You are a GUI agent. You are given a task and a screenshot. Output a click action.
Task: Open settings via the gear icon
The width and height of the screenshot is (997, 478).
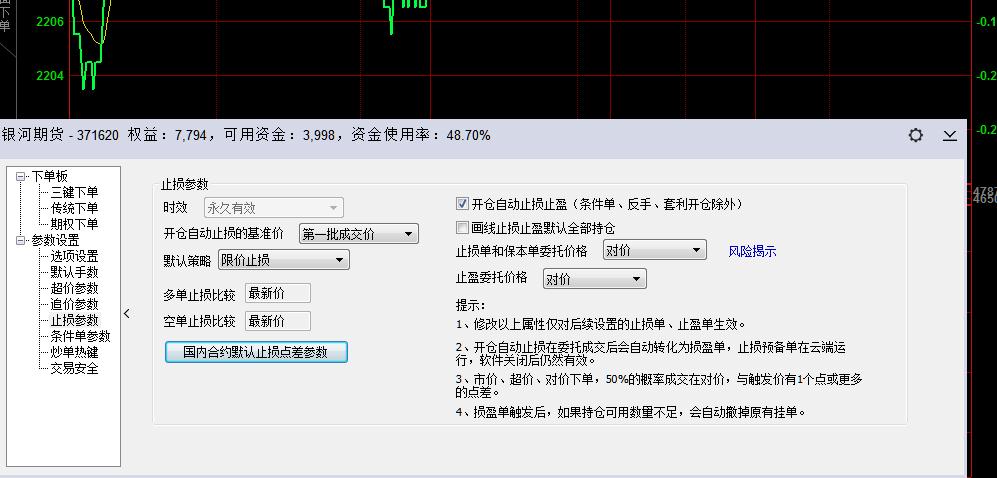click(915, 135)
